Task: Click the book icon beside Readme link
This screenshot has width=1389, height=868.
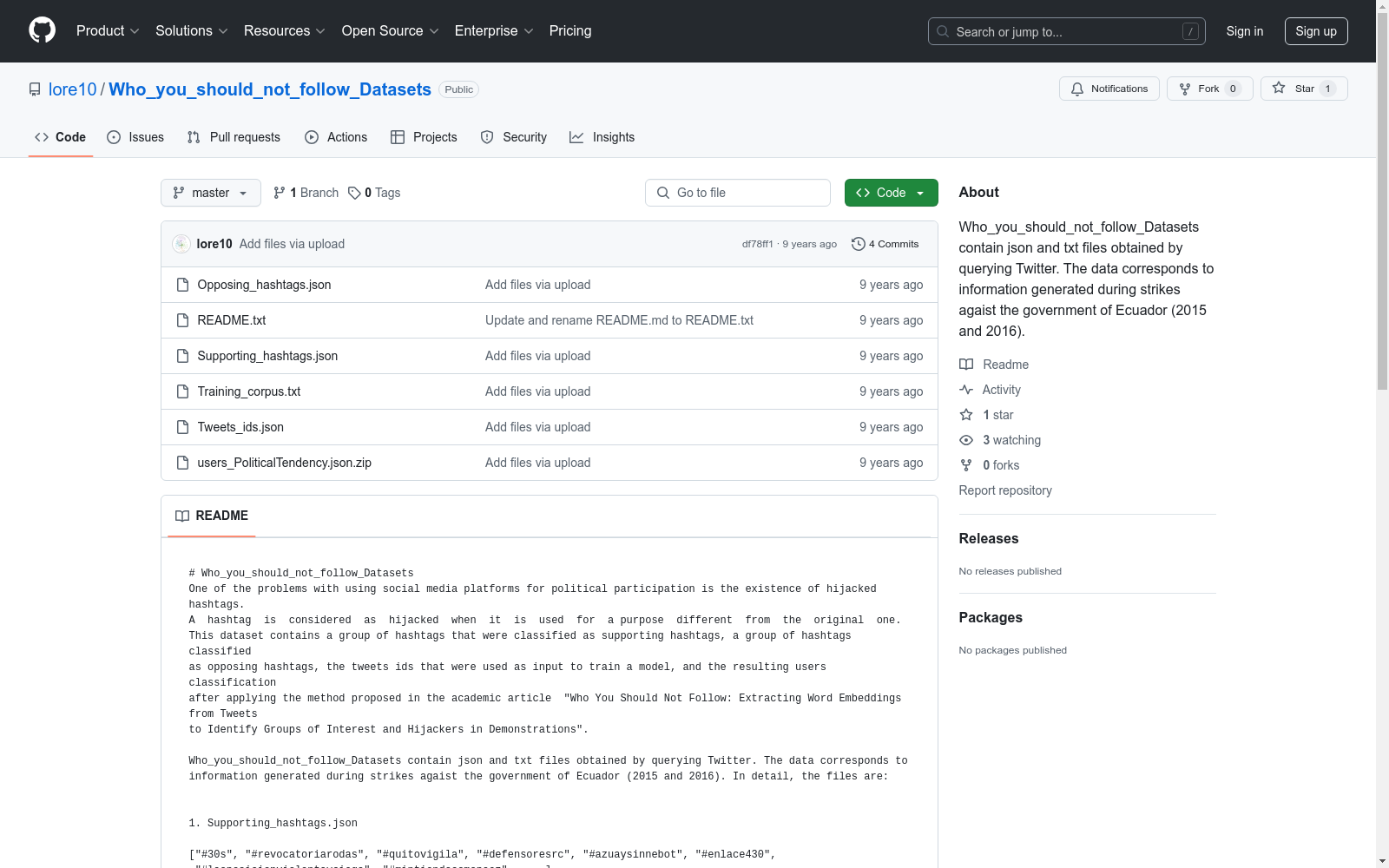Action: point(966,365)
